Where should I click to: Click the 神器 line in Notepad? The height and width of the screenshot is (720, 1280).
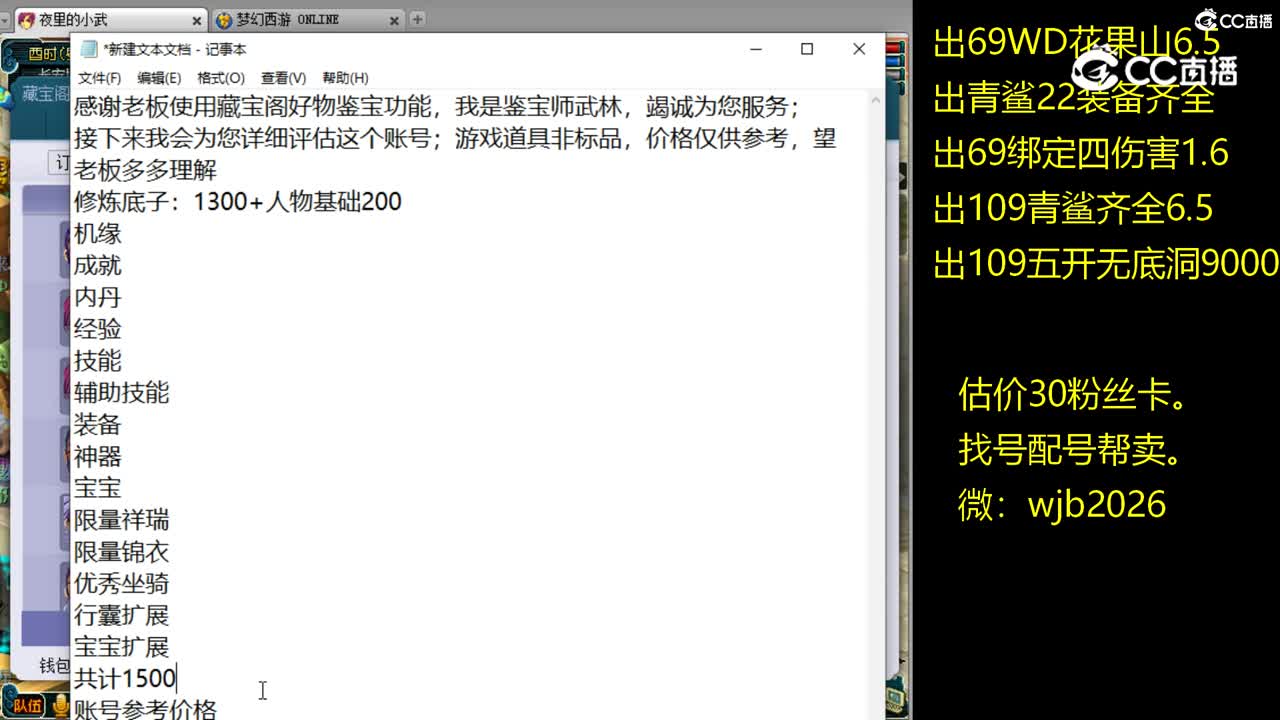(x=98, y=457)
